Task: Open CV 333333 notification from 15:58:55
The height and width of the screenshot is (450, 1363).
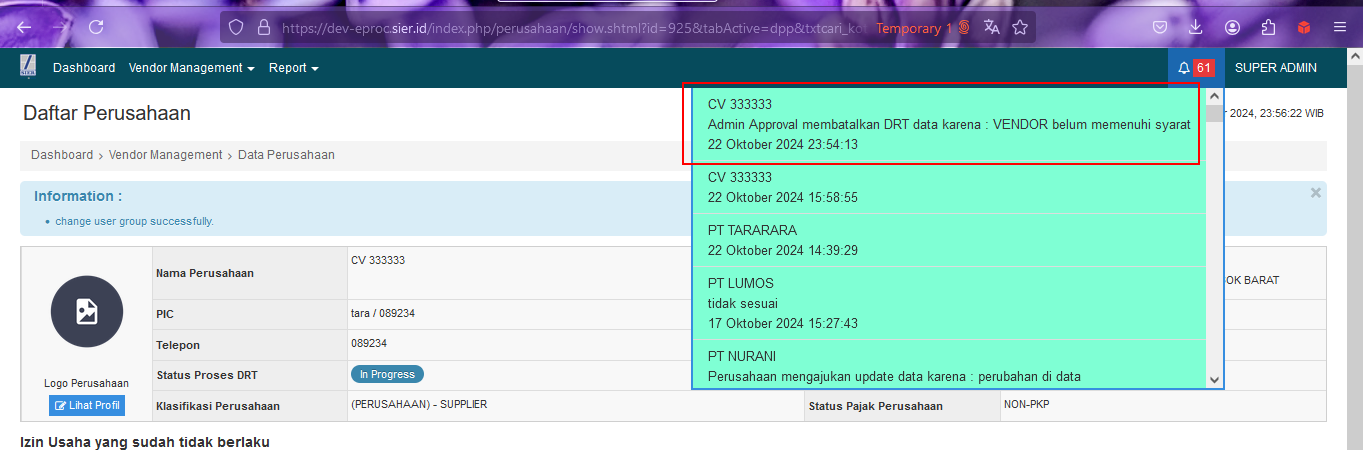Action: [947, 187]
